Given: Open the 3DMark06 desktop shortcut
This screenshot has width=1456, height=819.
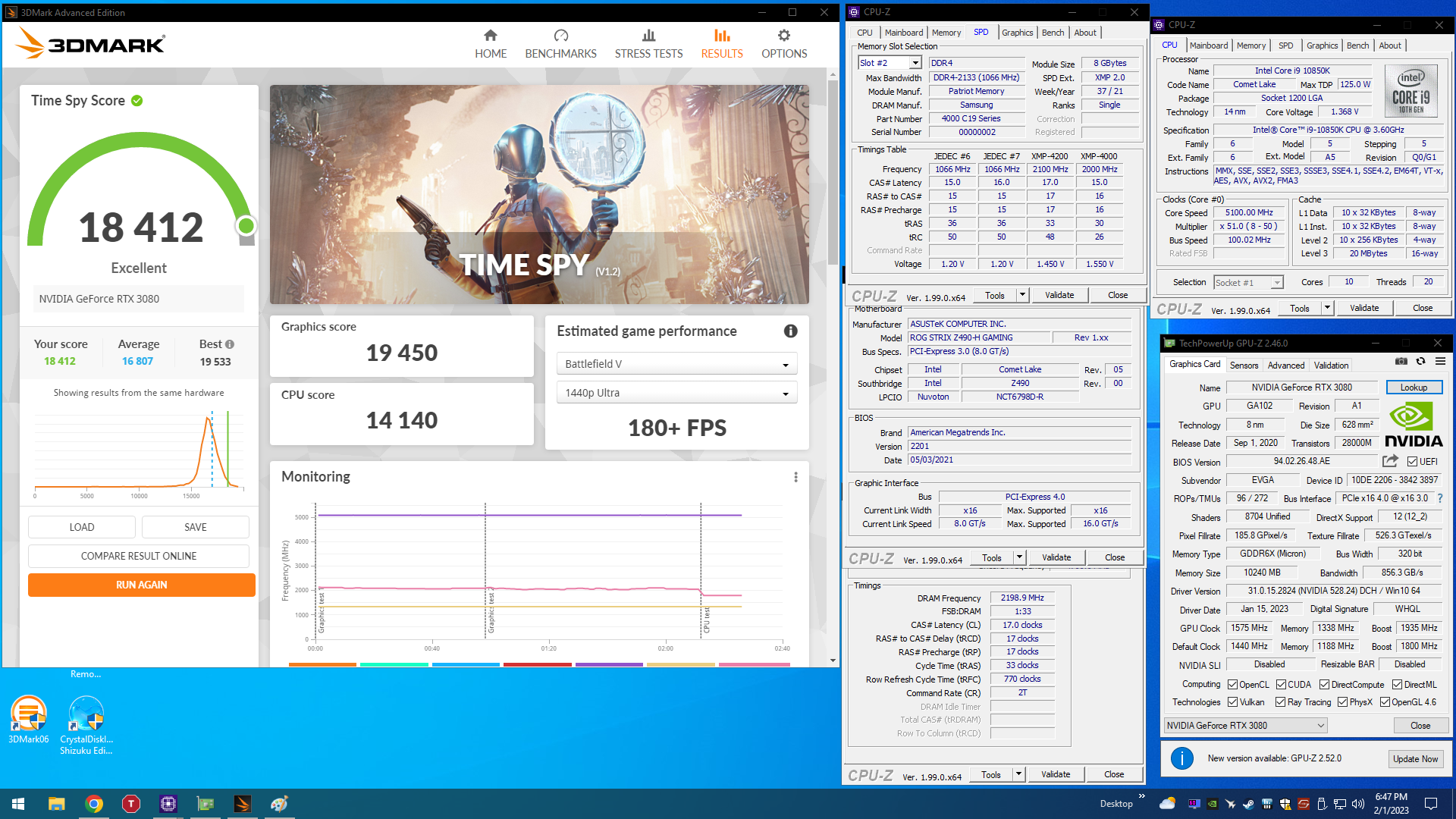Looking at the screenshot, I should click(x=28, y=719).
